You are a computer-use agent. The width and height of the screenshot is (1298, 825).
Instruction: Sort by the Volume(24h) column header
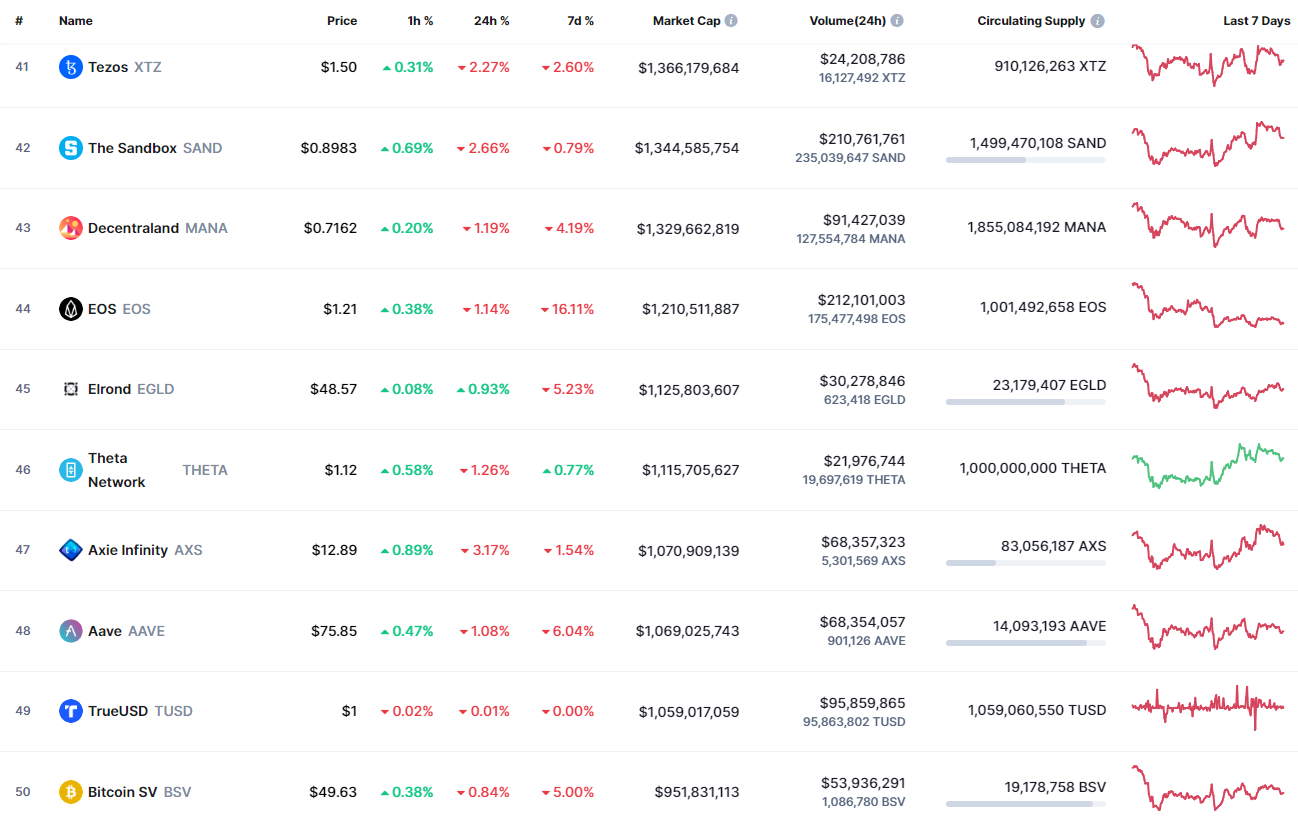(848, 21)
